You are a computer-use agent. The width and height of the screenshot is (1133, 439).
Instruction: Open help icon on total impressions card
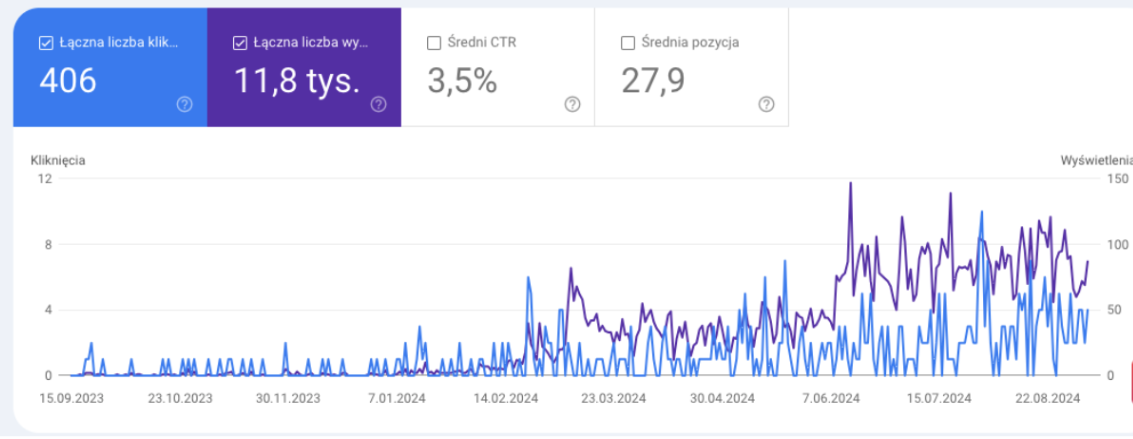[378, 104]
